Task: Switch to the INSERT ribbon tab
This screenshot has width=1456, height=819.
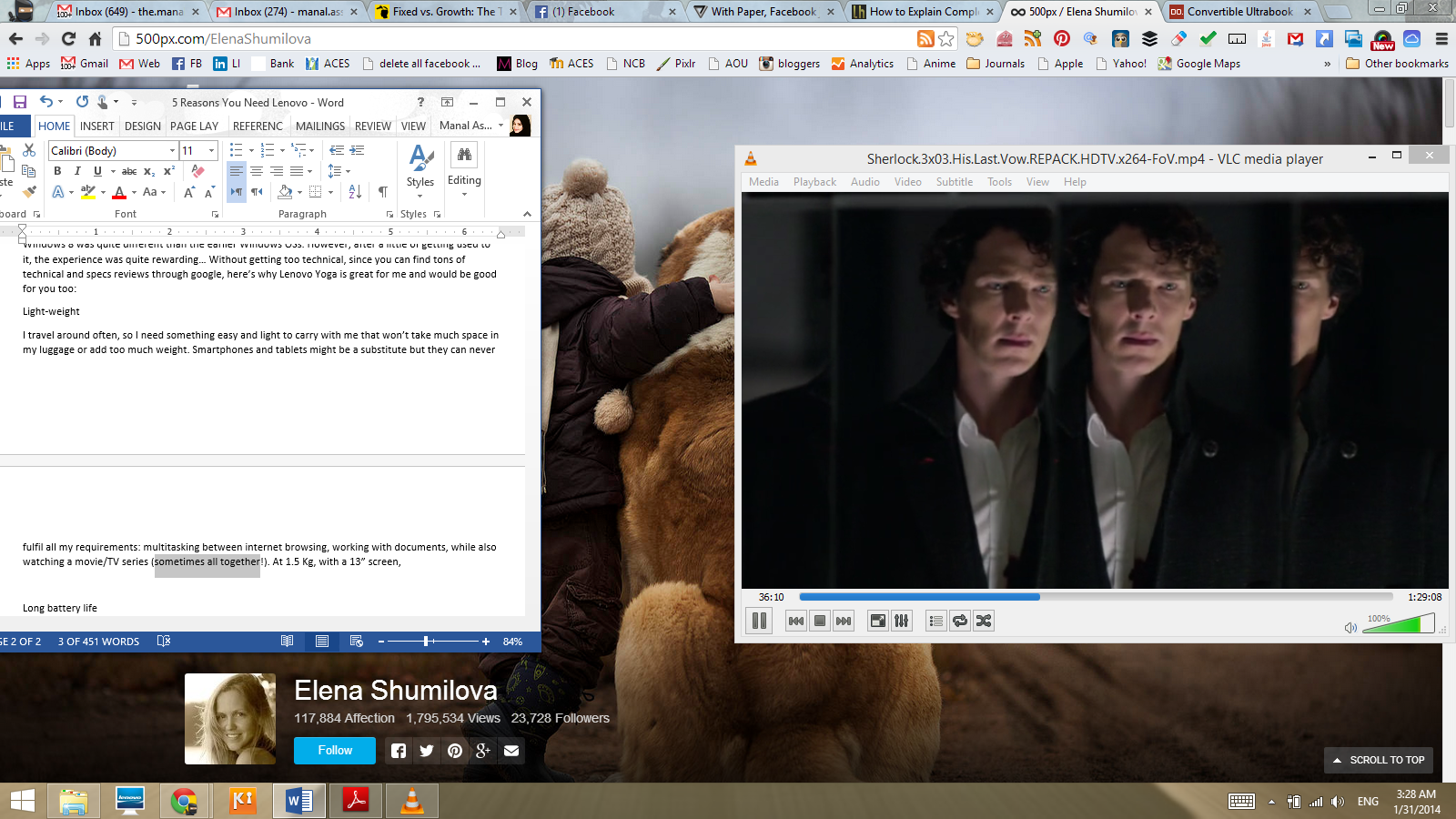Action: [97, 126]
